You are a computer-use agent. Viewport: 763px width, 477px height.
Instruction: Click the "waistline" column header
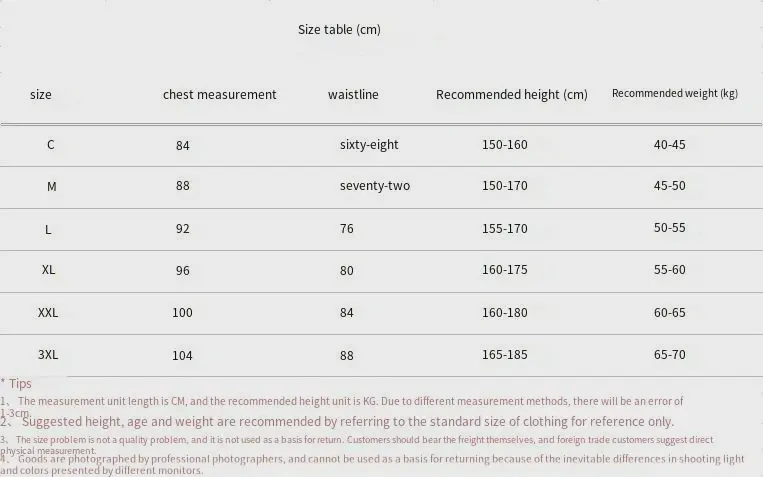click(353, 95)
